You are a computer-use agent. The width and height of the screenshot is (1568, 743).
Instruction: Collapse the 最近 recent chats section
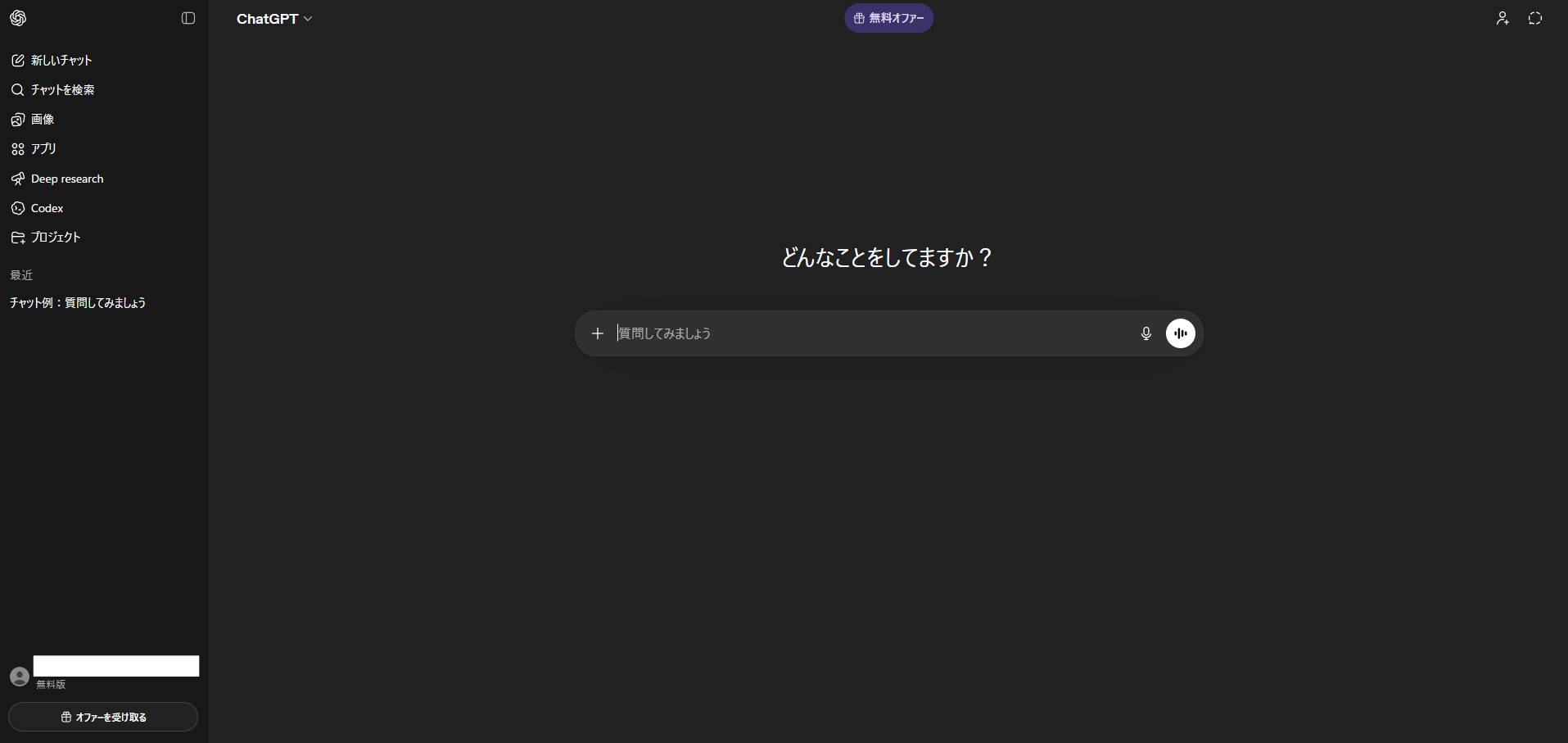(21, 275)
